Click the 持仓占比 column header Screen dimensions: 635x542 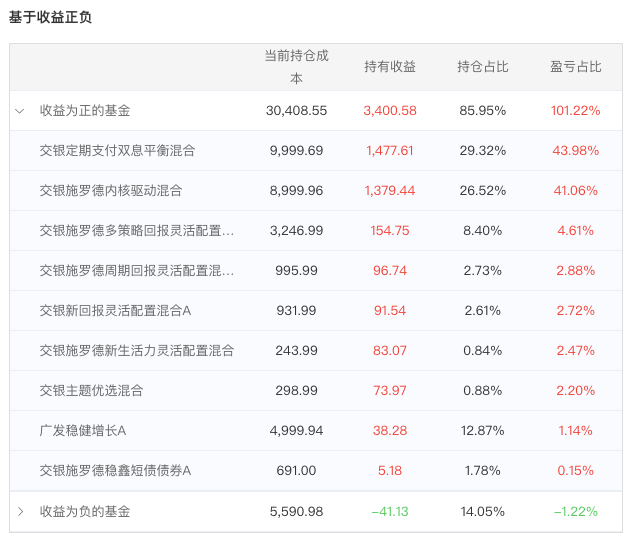(482, 67)
